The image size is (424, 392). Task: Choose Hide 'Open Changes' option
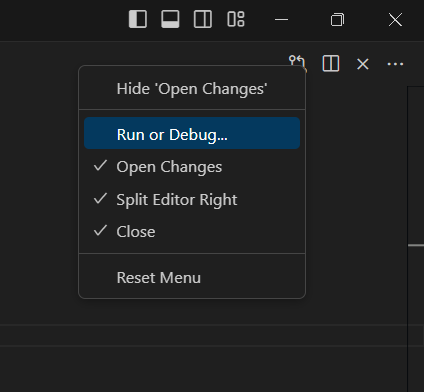(192, 89)
